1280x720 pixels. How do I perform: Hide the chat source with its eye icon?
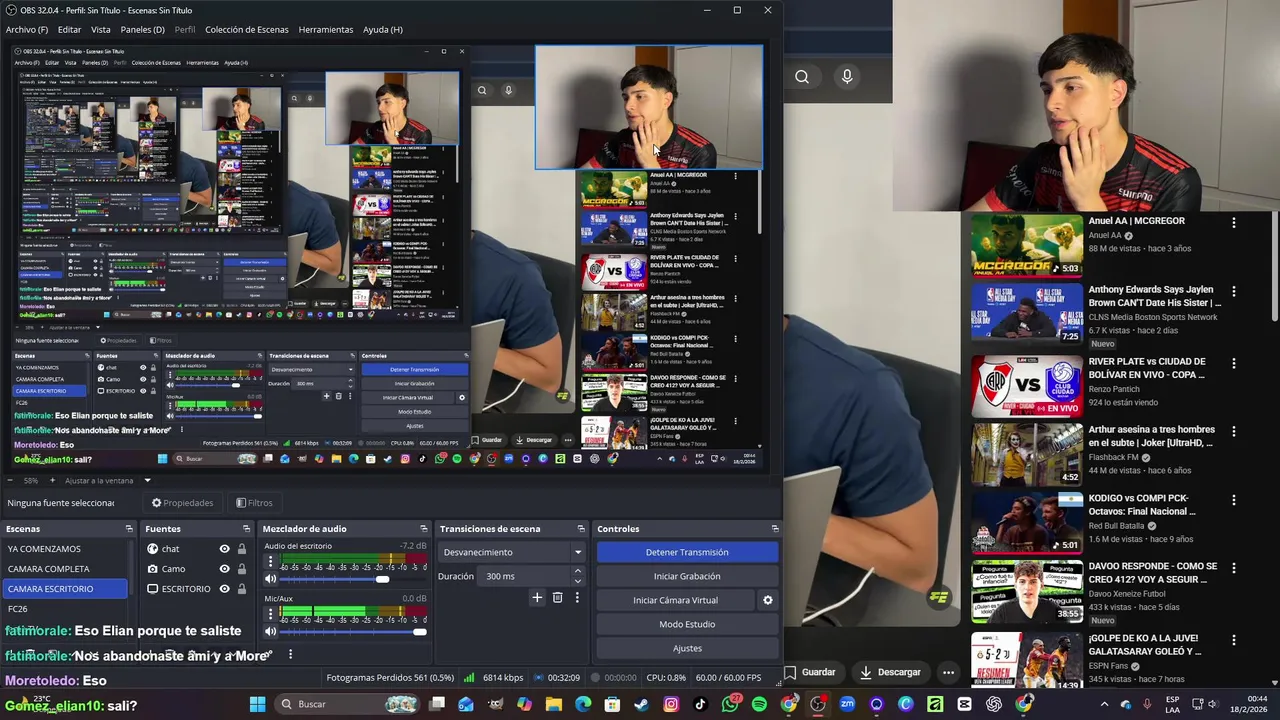(x=224, y=549)
